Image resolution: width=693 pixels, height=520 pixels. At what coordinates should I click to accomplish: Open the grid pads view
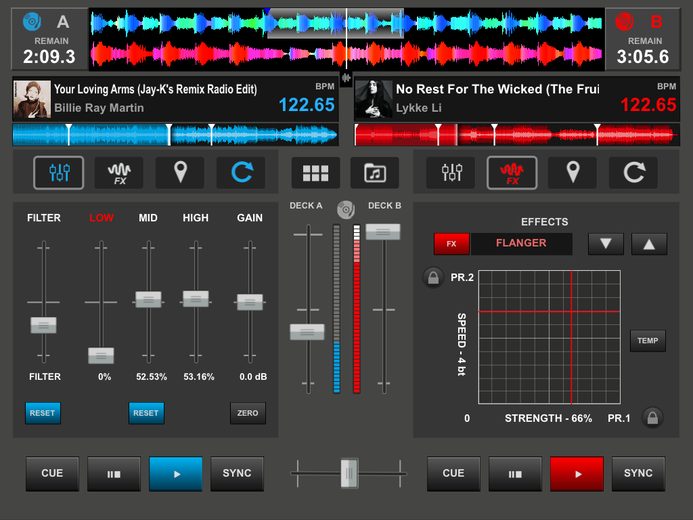click(316, 173)
